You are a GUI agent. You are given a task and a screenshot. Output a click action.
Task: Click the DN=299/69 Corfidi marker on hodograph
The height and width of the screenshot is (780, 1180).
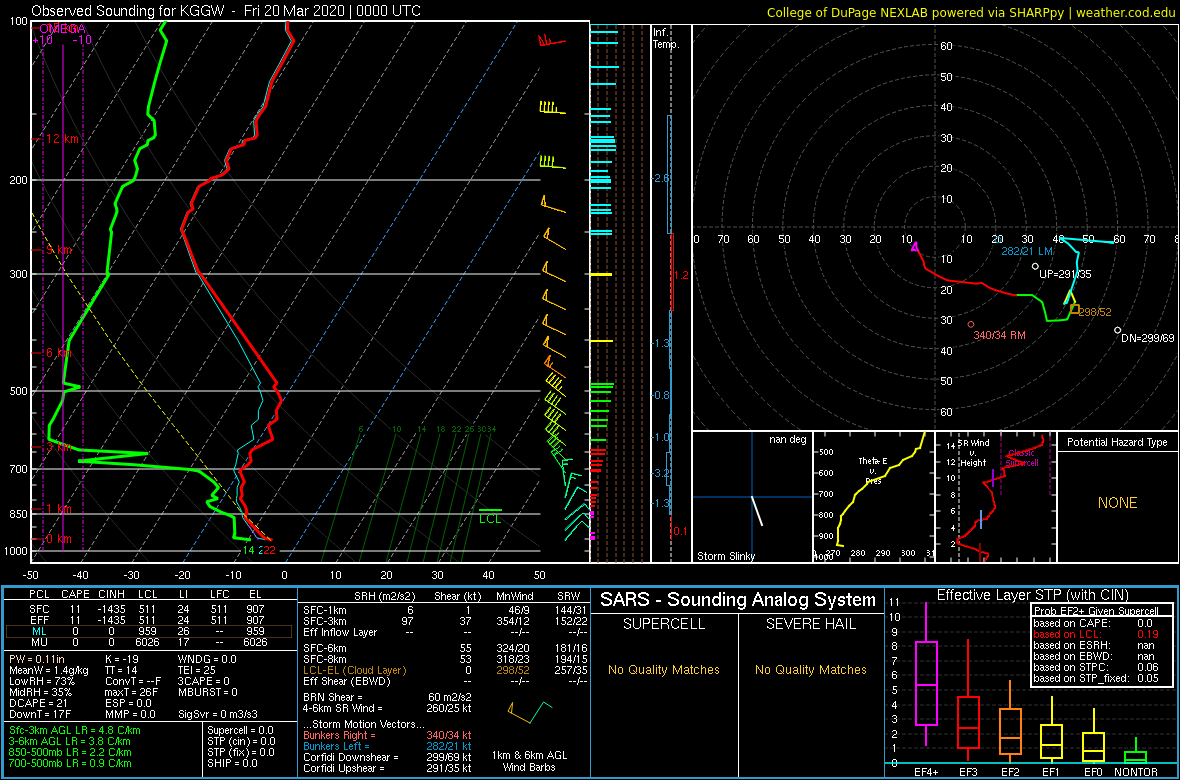pyautogui.click(x=1118, y=330)
